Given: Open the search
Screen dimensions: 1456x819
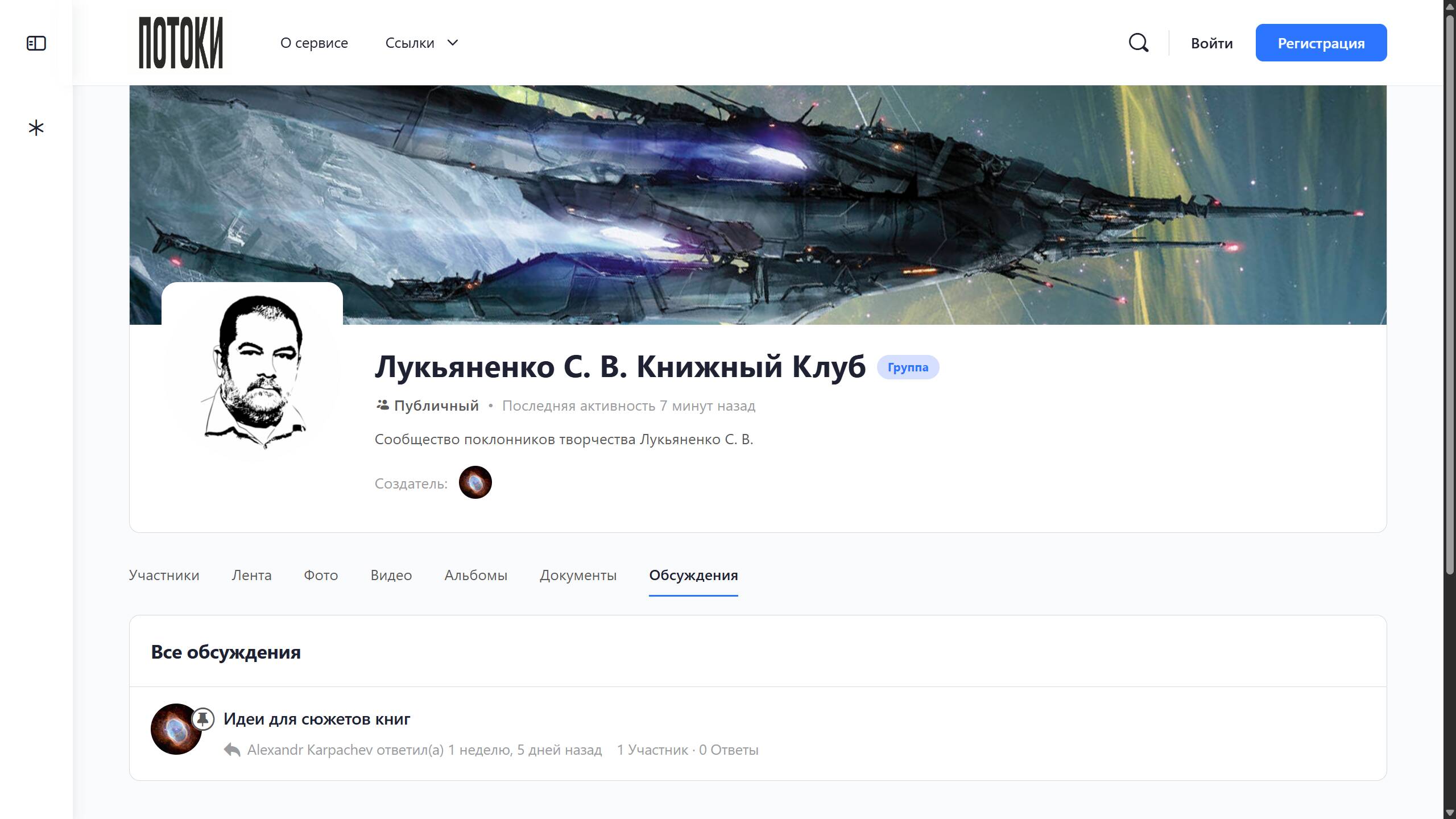Looking at the screenshot, I should 1139,42.
